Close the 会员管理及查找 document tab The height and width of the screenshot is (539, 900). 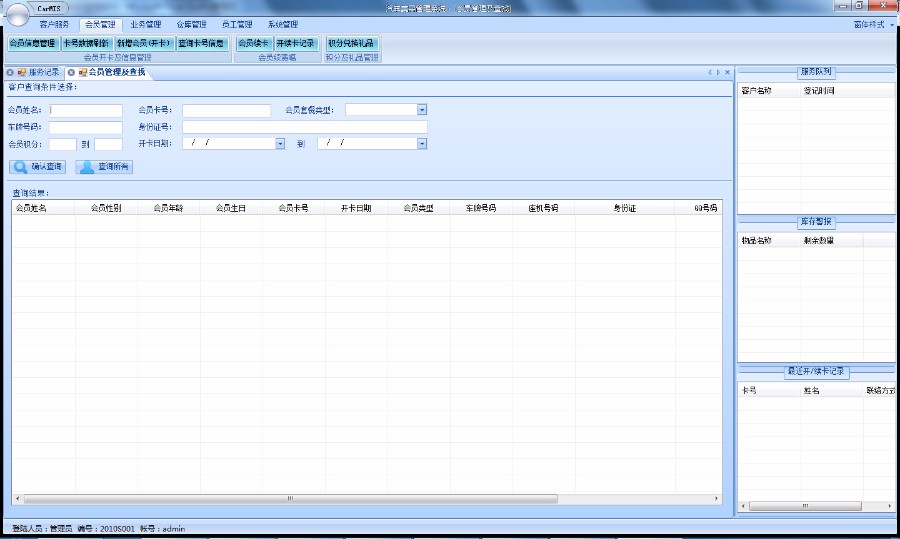(x=71, y=72)
